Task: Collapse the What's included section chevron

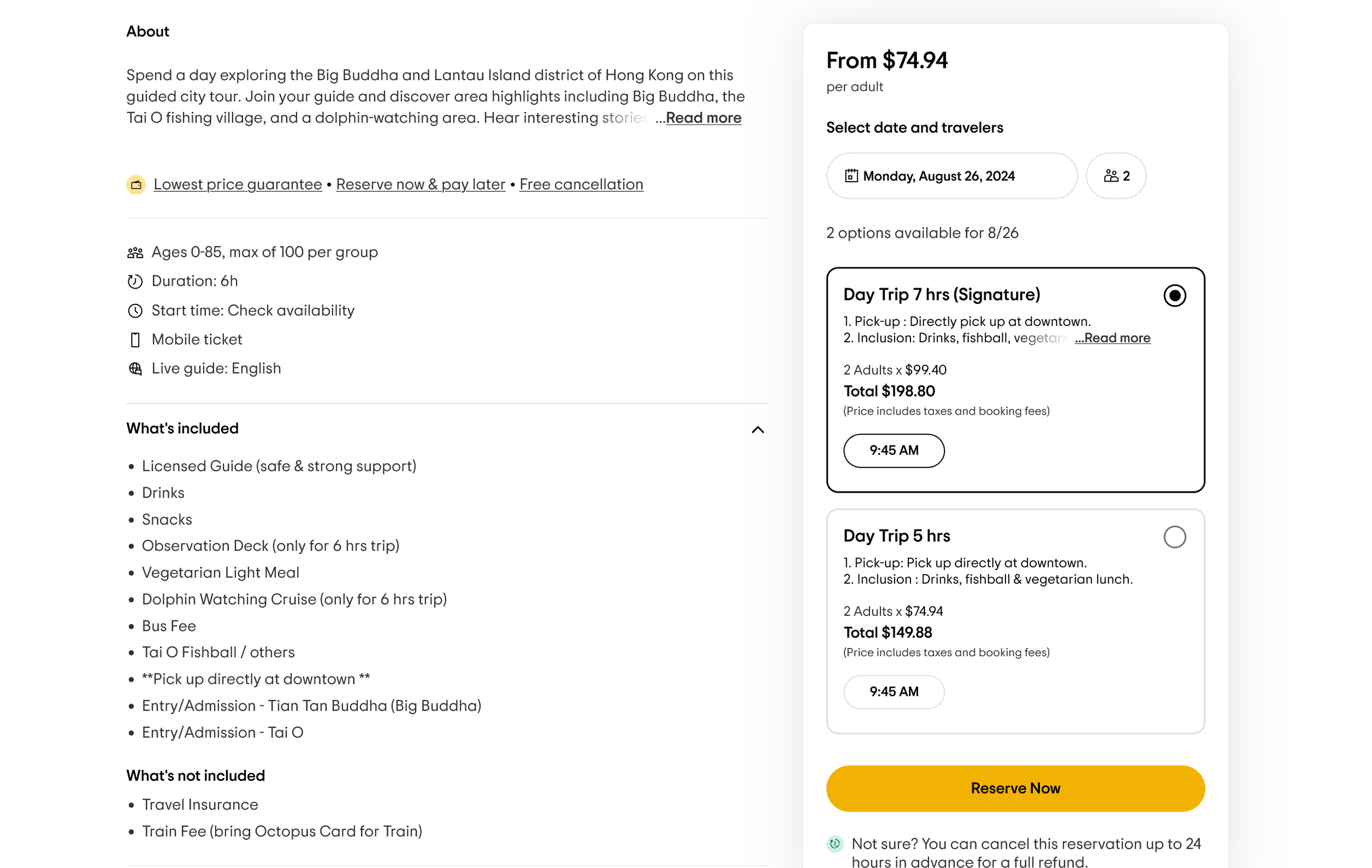Action: click(757, 430)
